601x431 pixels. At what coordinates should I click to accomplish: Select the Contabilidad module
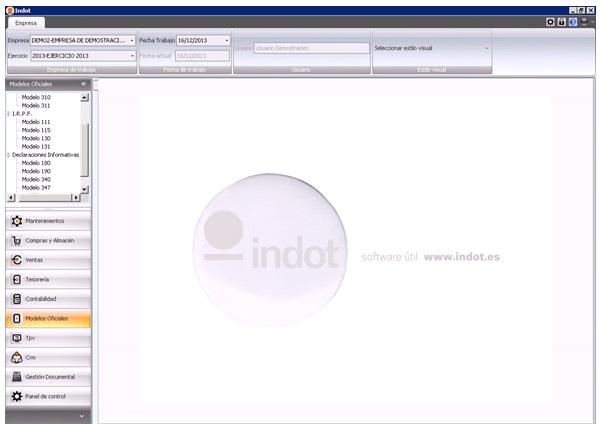[x=46, y=299]
